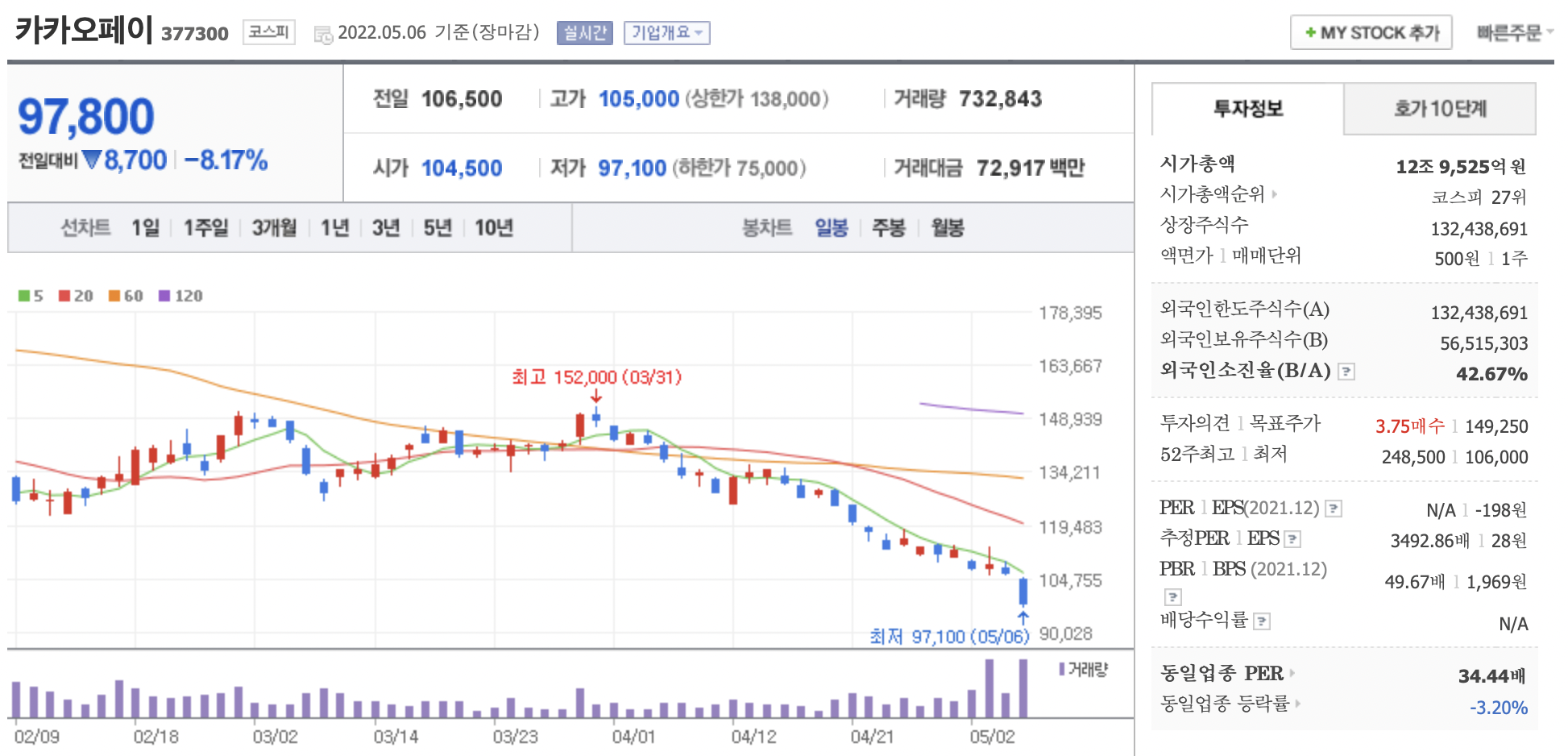The height and width of the screenshot is (756, 1568).
Task: Click the 봉차트 label
Action: coord(767,228)
